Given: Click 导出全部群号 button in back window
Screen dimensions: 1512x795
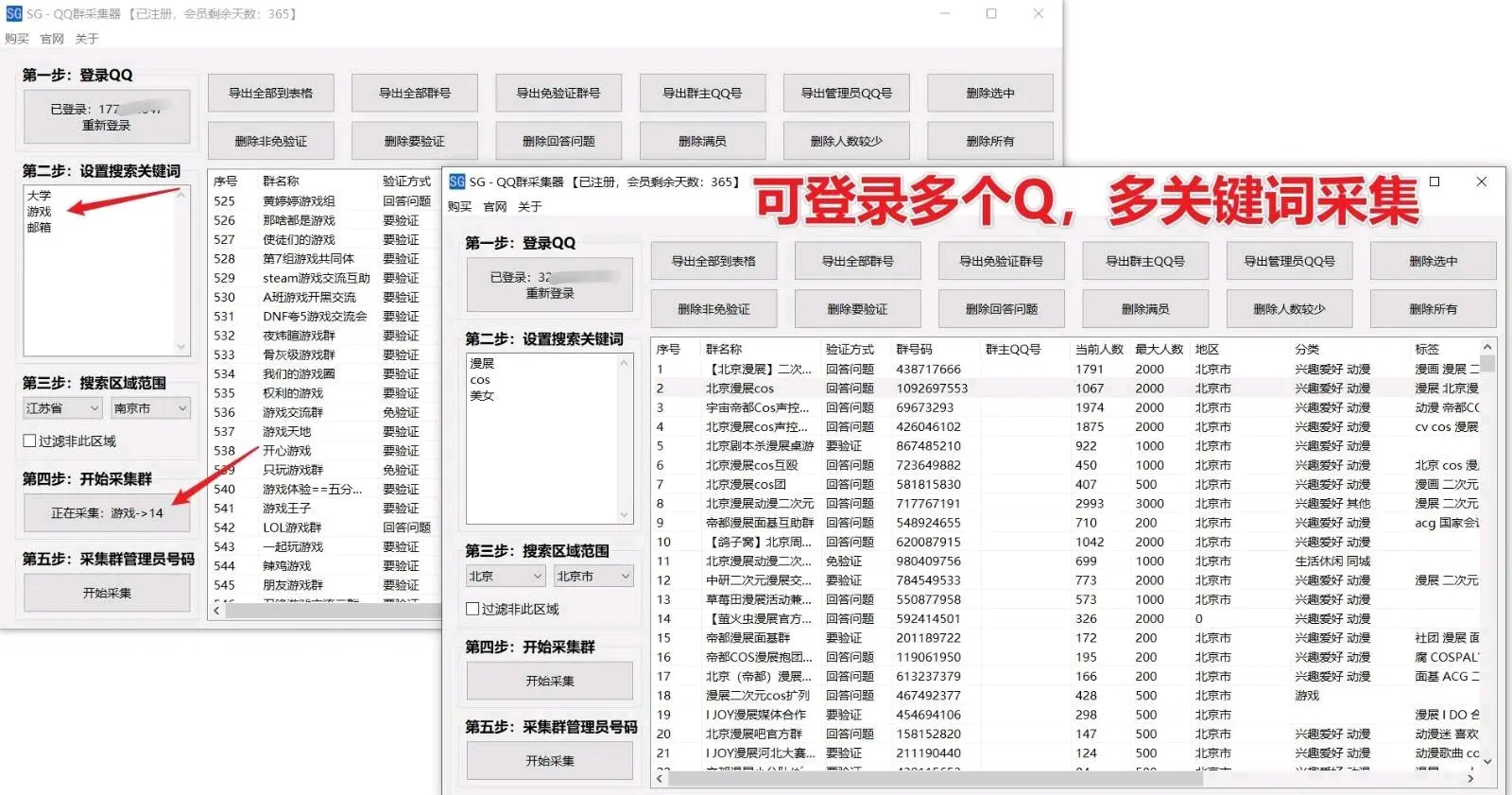Looking at the screenshot, I should point(415,93).
